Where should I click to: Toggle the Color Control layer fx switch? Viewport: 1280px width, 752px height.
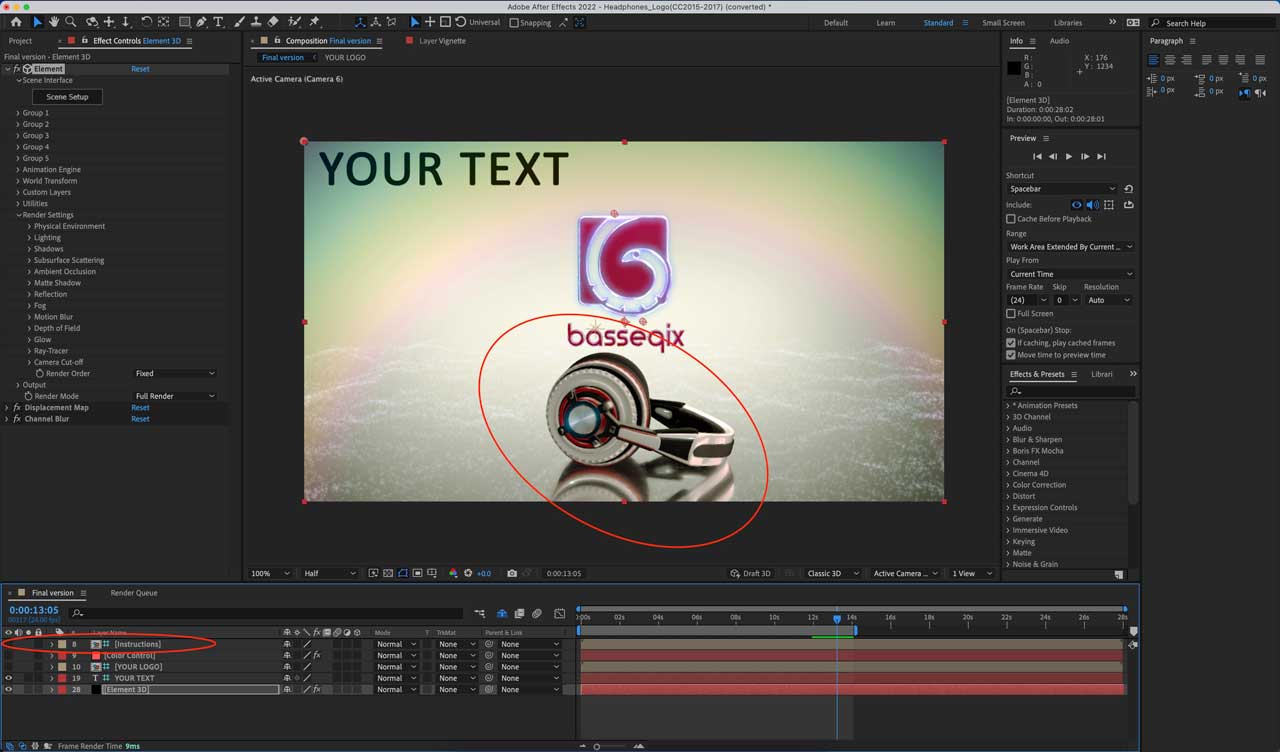[x=316, y=656]
